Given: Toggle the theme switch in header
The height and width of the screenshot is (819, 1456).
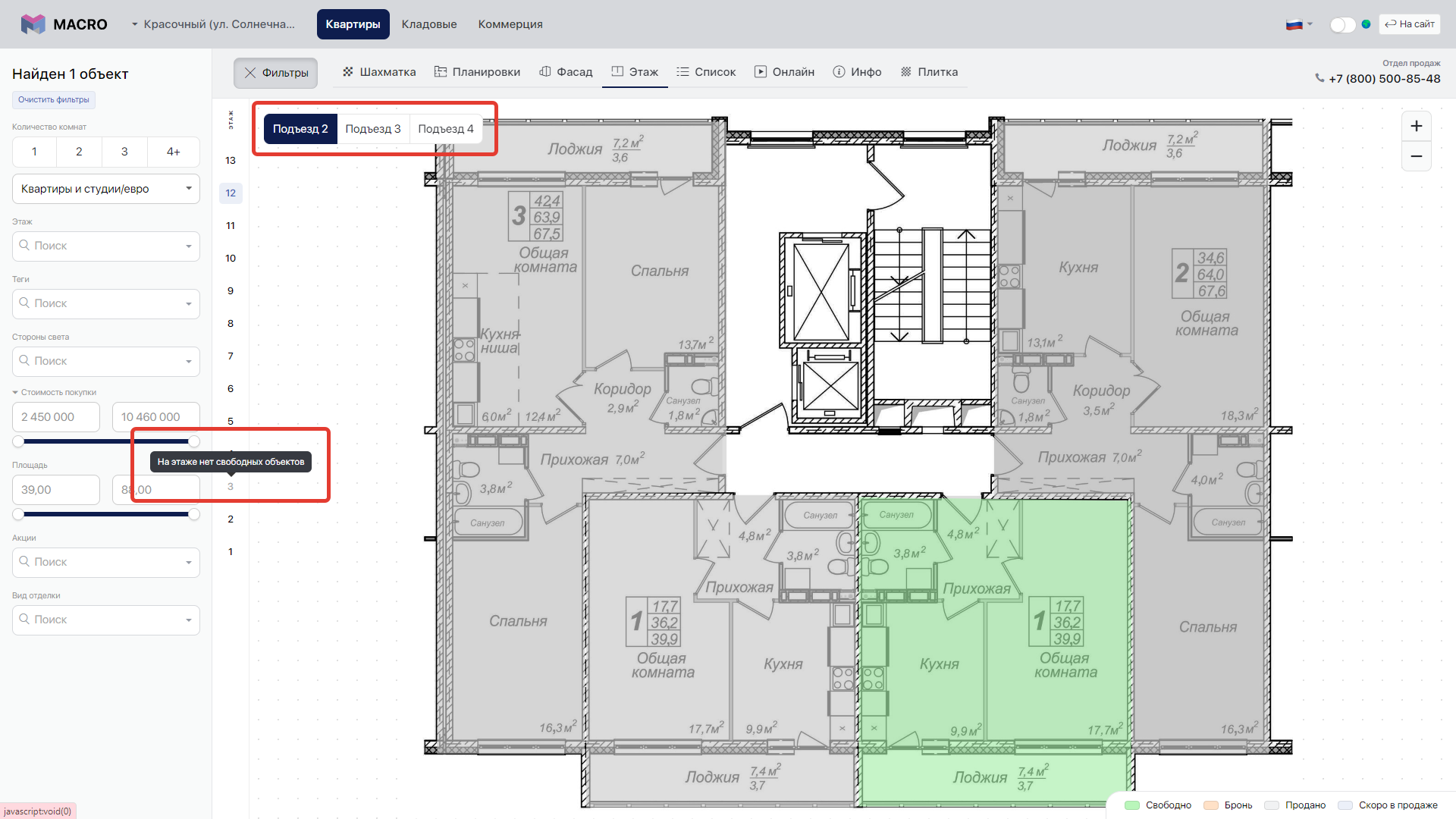Looking at the screenshot, I should 1341,24.
